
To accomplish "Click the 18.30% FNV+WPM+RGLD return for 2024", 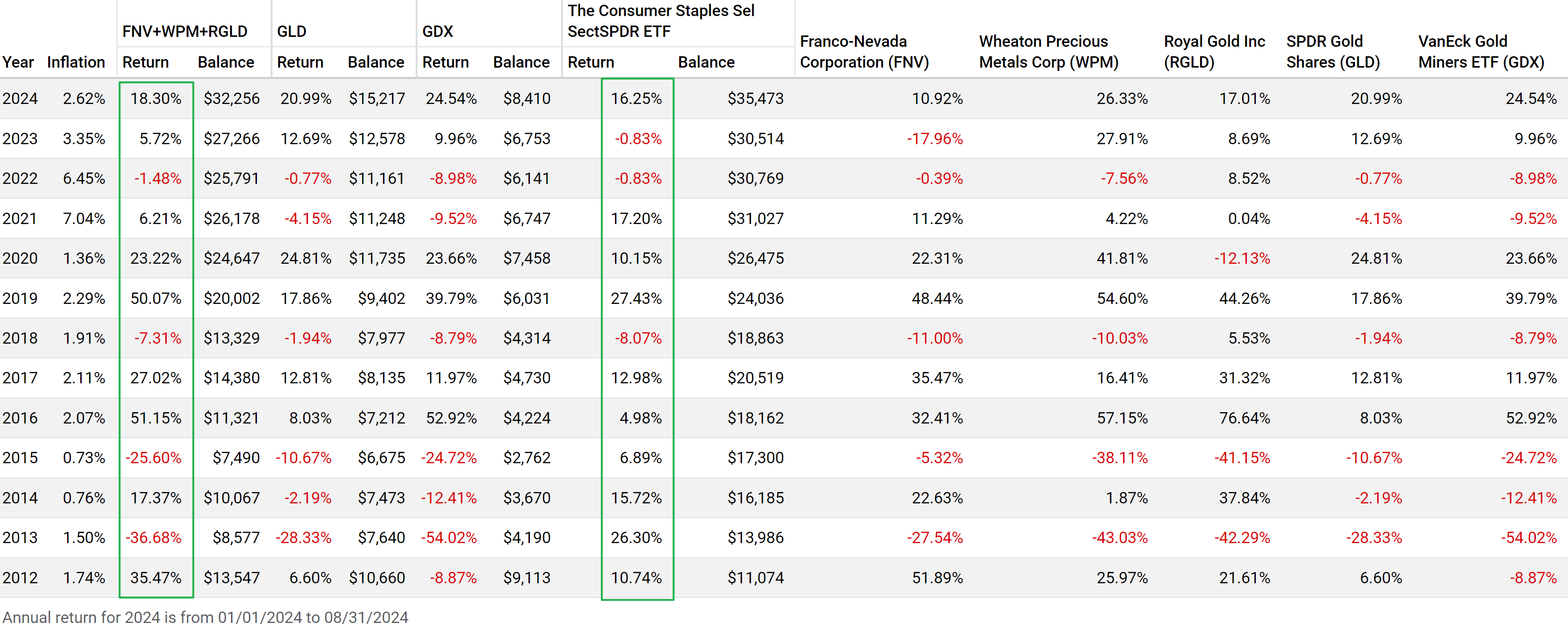I will pyautogui.click(x=156, y=99).
